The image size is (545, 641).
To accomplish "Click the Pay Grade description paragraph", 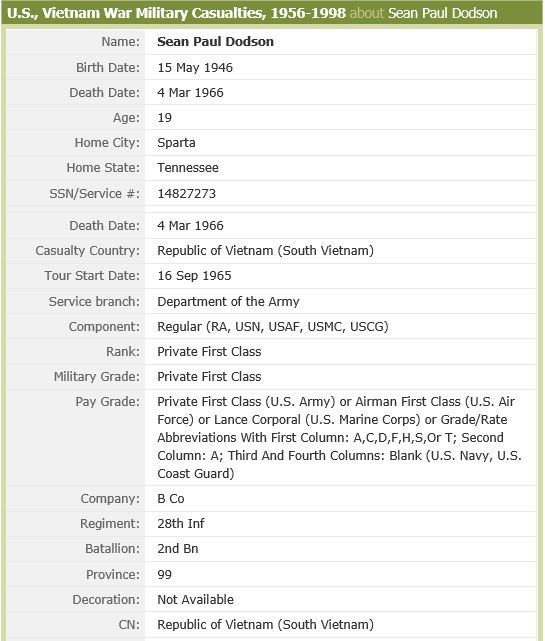I will (339, 437).
